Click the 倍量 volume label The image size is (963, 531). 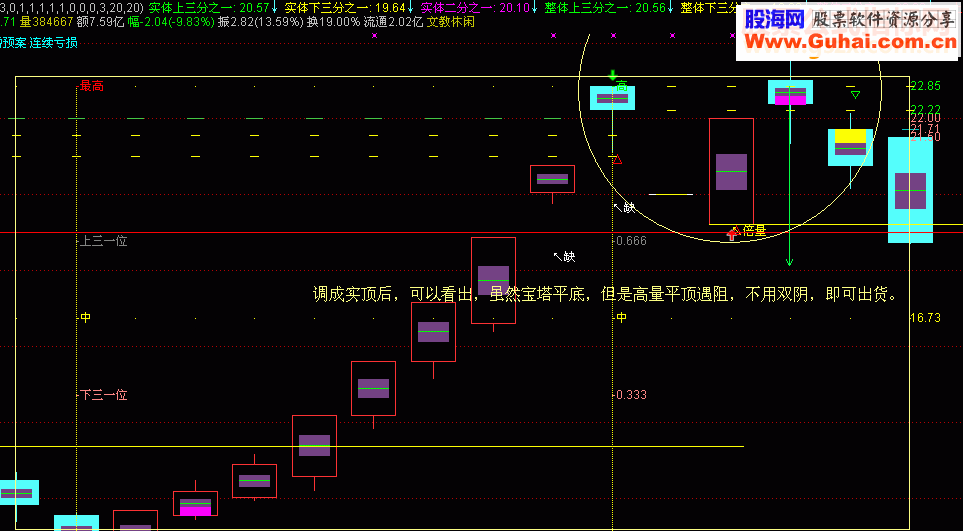click(x=754, y=230)
